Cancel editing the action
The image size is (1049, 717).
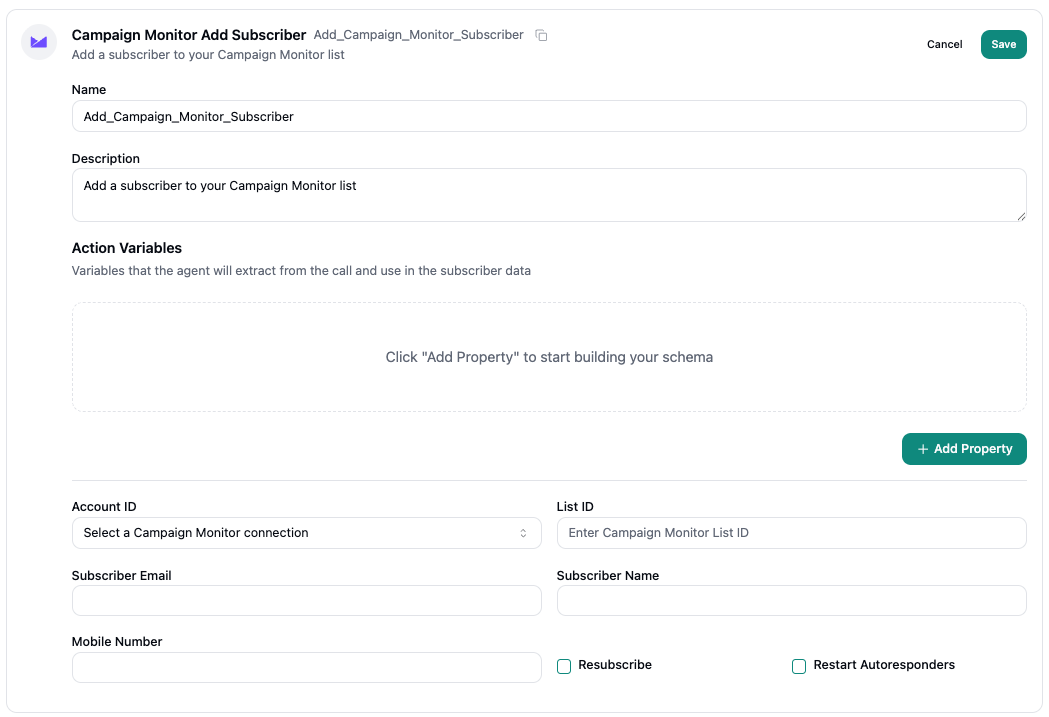coord(944,44)
